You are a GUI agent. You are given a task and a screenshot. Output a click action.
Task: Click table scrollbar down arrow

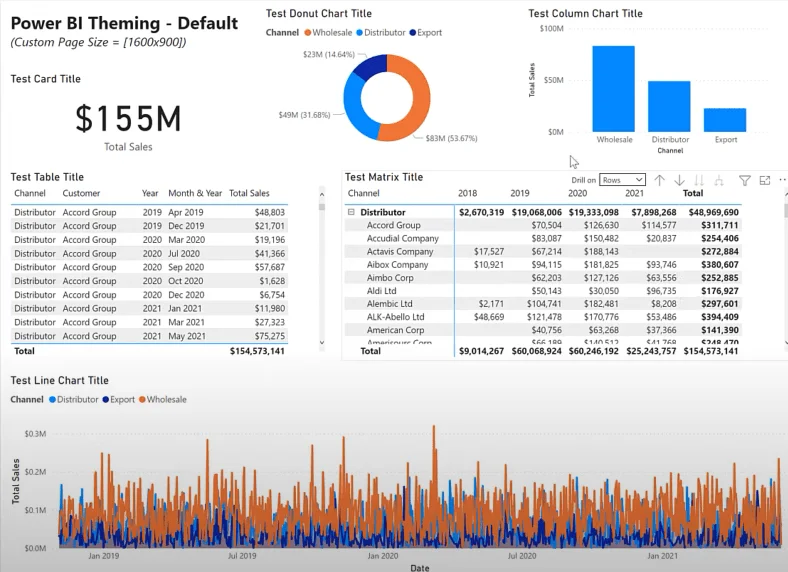(x=322, y=342)
